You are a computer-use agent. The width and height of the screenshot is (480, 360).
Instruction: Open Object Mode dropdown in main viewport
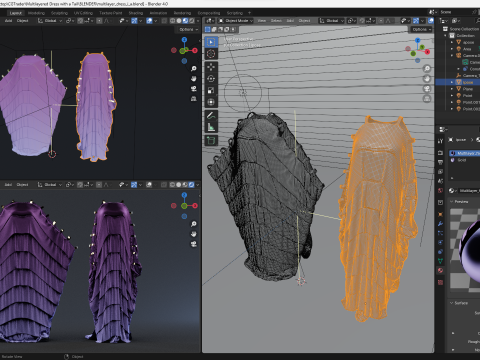tap(236, 21)
